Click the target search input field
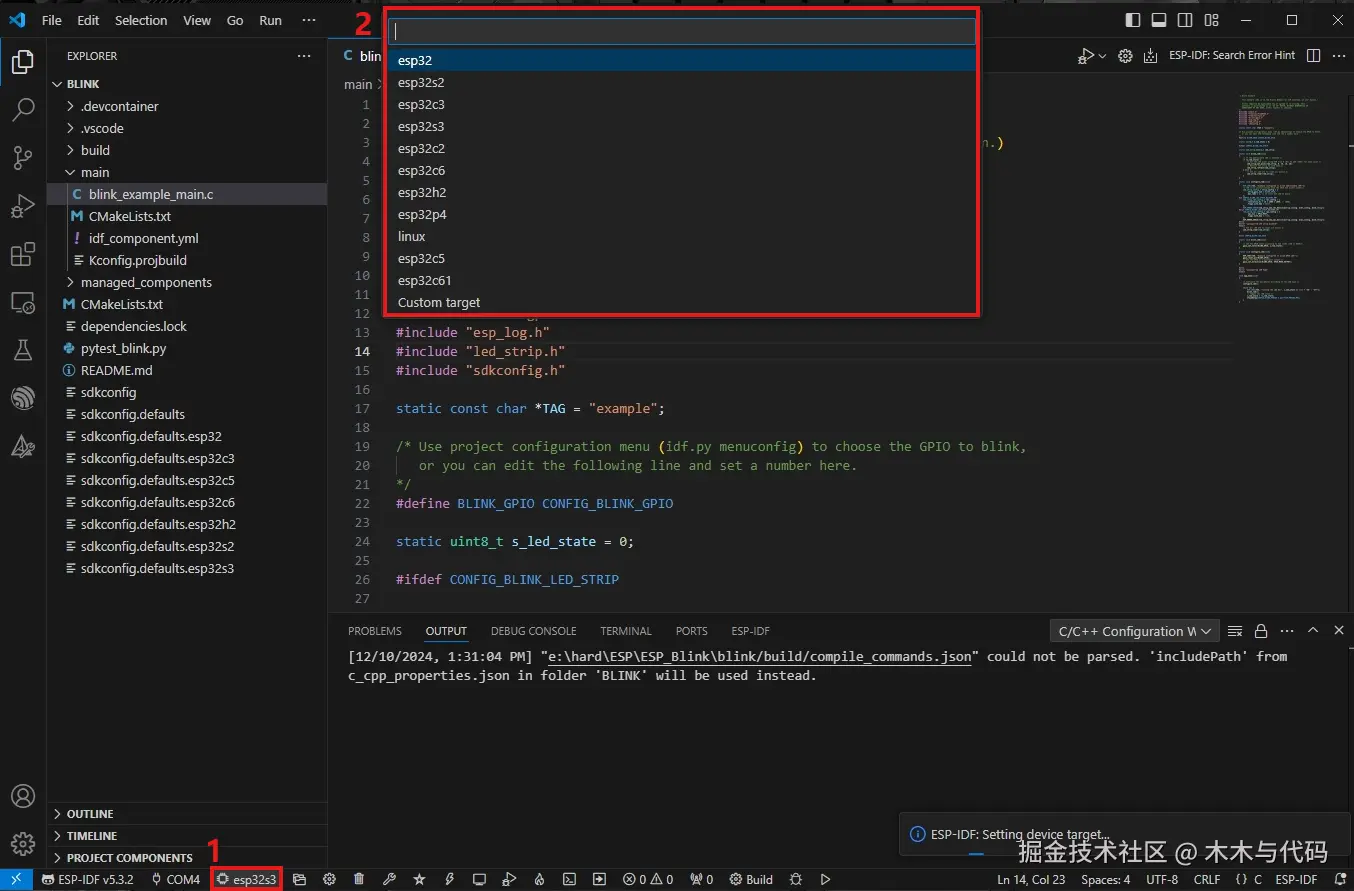Image resolution: width=1354 pixels, height=891 pixels. click(x=682, y=32)
